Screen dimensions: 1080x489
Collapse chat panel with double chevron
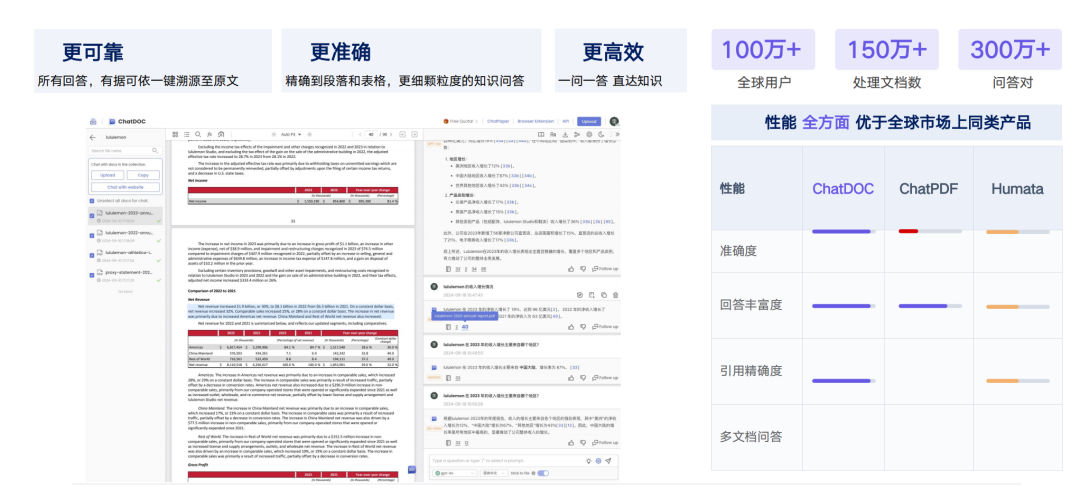coord(618,134)
